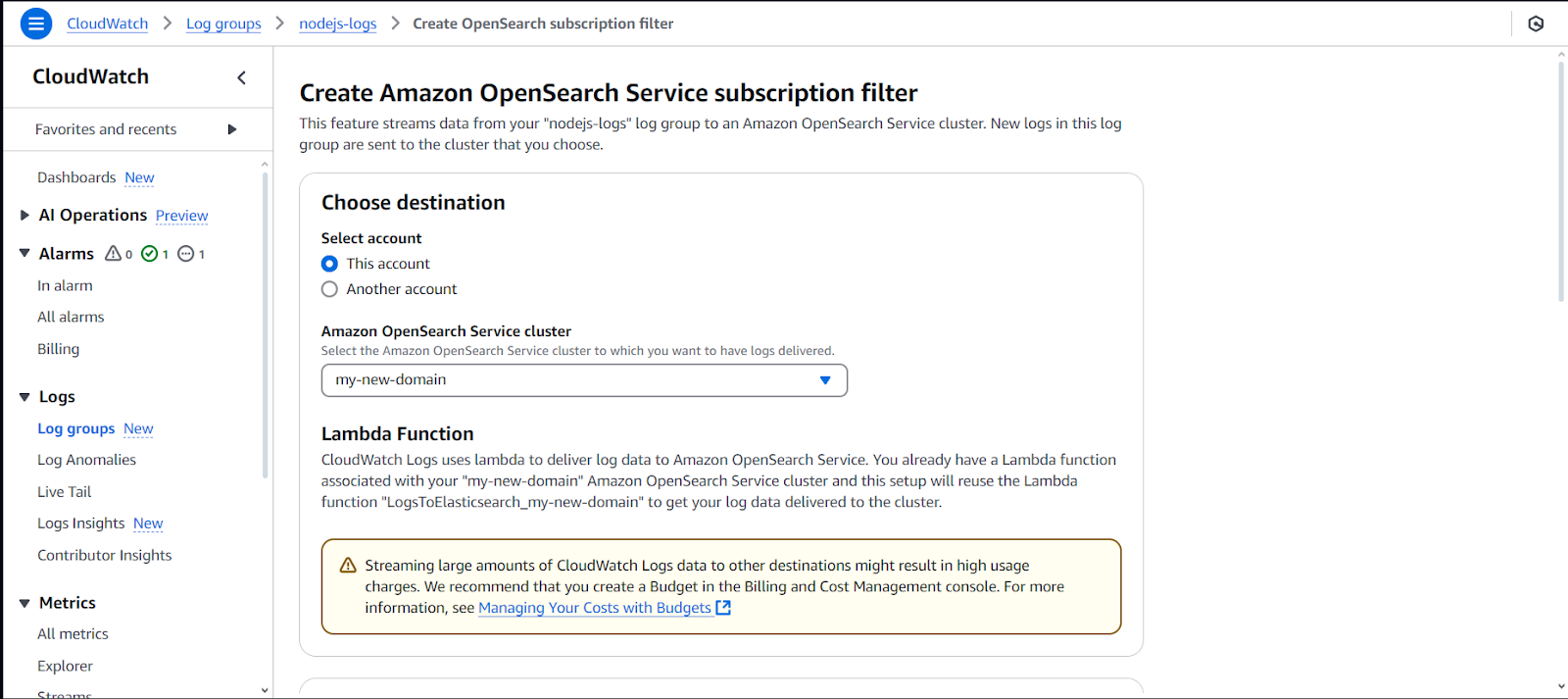Open Billing in the sidebar
The image size is (1568, 699).
point(58,349)
